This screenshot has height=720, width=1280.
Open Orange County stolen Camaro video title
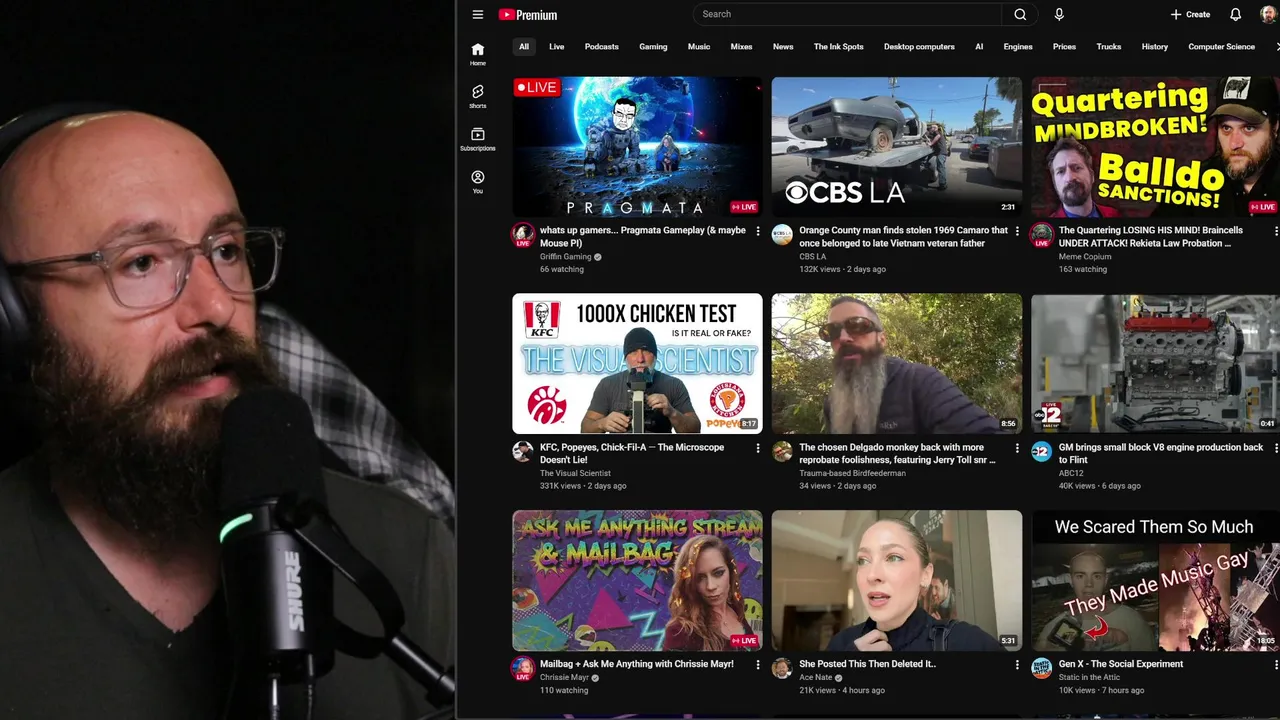tap(904, 237)
